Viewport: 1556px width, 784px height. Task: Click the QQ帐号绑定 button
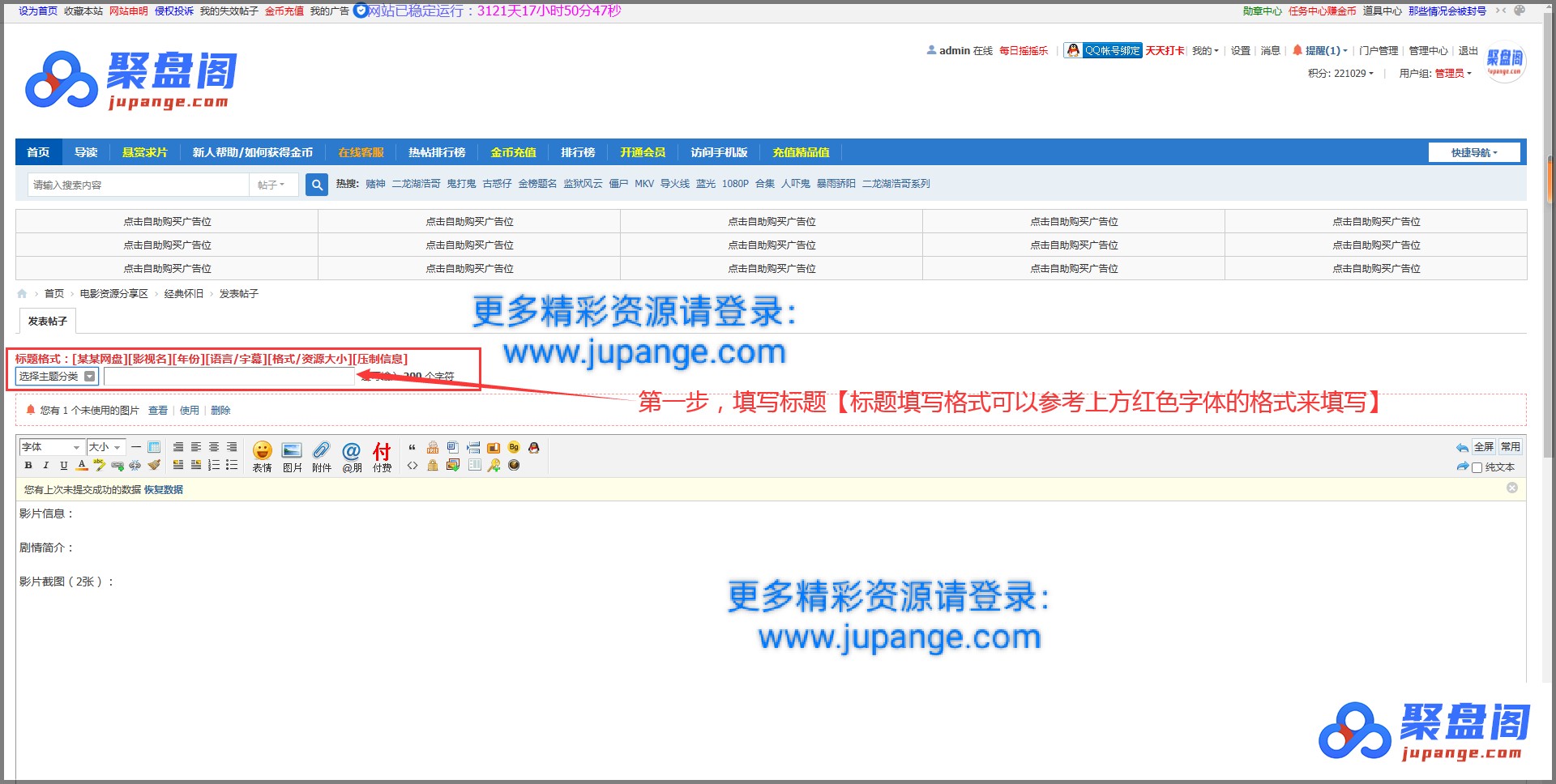1103,50
